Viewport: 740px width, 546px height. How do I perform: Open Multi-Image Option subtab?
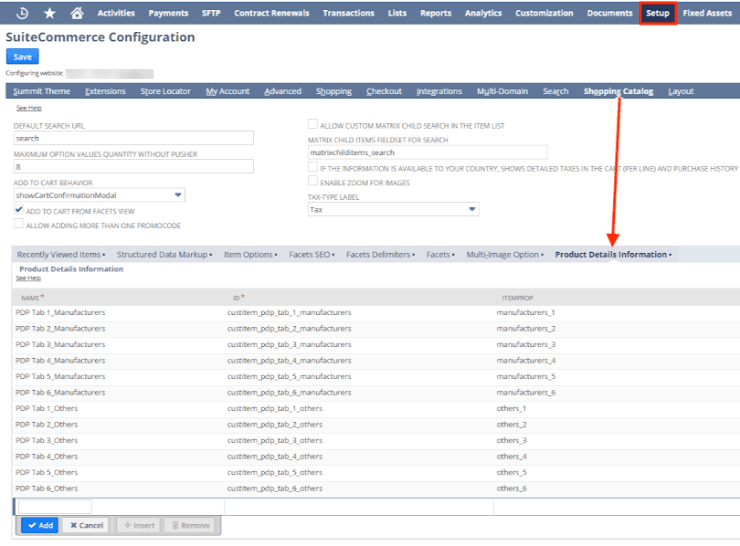(x=505, y=255)
